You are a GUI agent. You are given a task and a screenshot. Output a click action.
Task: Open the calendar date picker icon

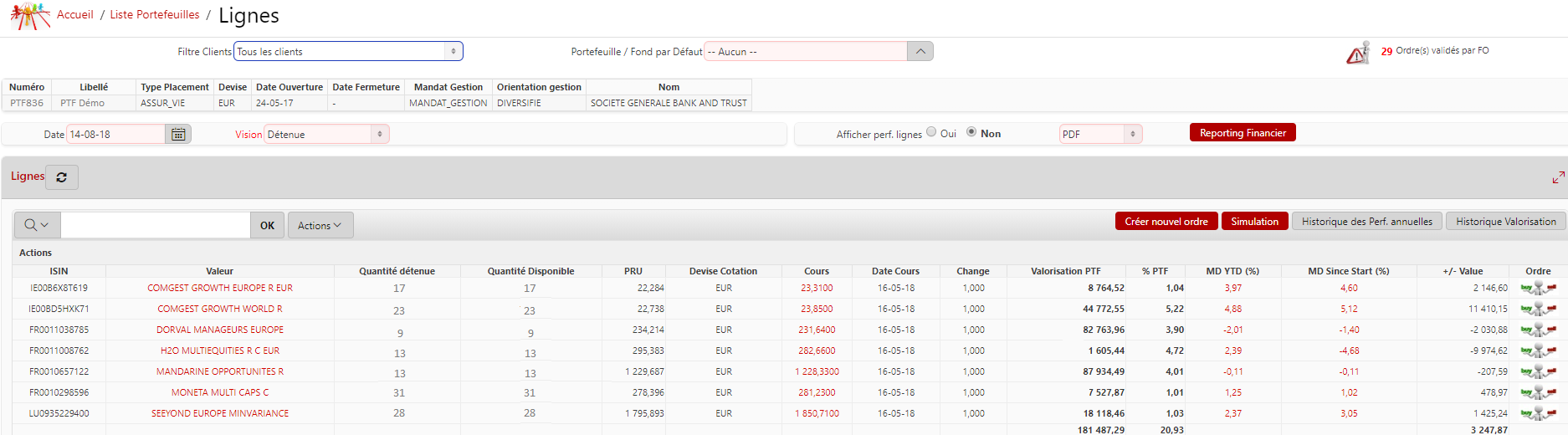(x=178, y=134)
